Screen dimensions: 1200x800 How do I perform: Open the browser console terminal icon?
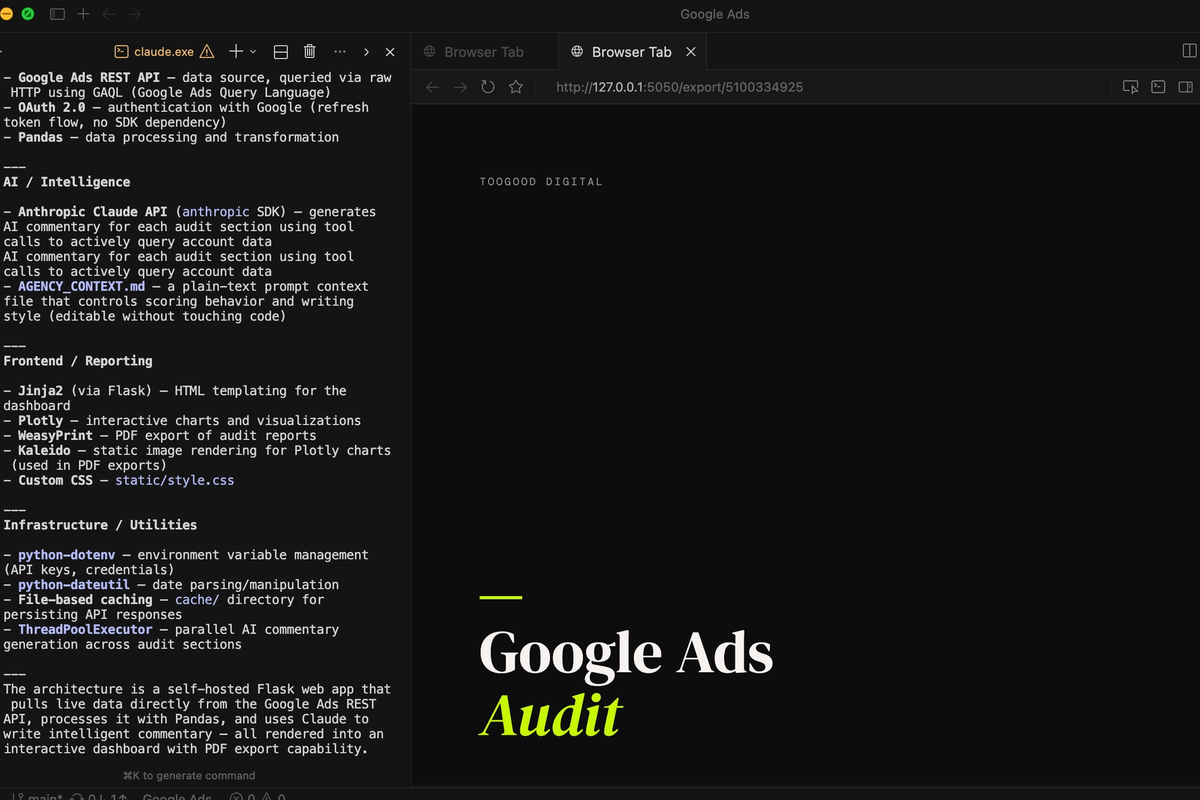tap(1158, 87)
